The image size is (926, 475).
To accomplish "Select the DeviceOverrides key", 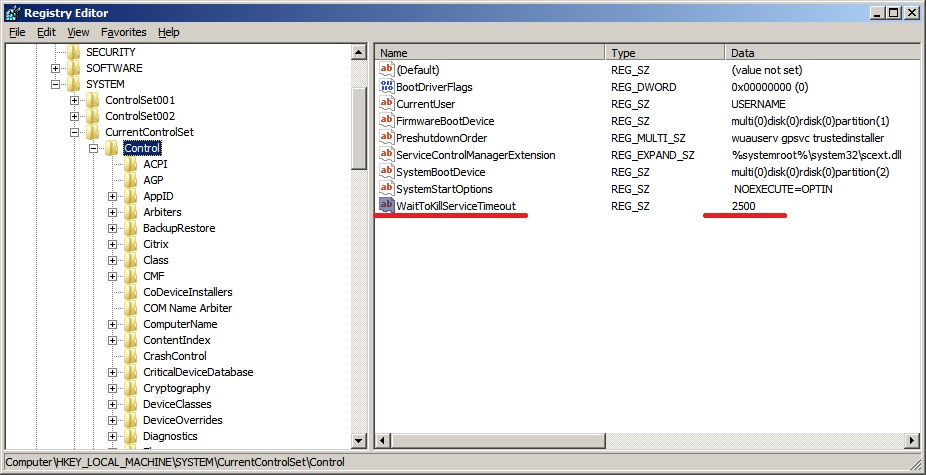I will [182, 420].
